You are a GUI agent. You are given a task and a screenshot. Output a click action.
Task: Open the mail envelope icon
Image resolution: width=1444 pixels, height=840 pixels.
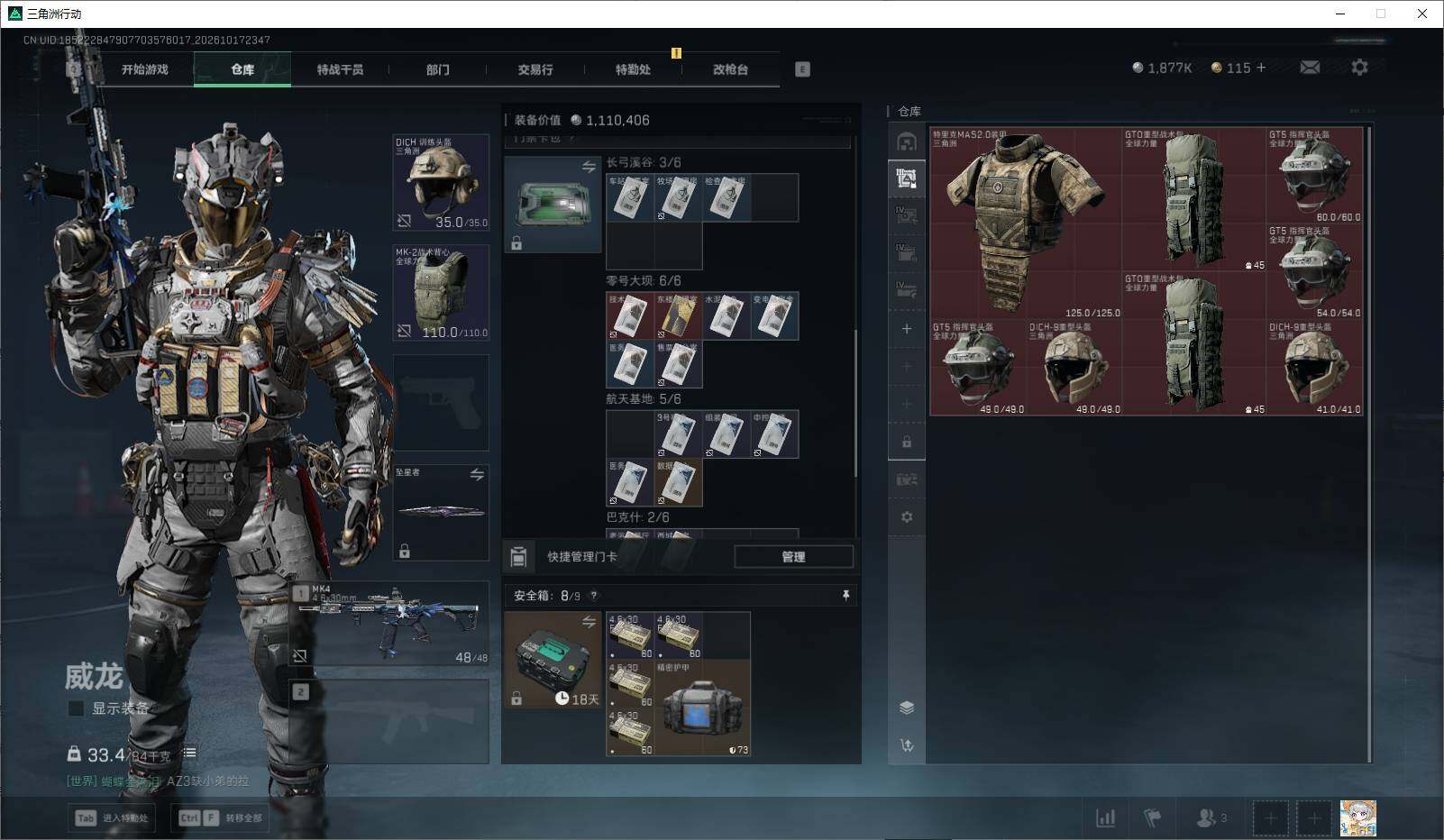coord(1310,68)
